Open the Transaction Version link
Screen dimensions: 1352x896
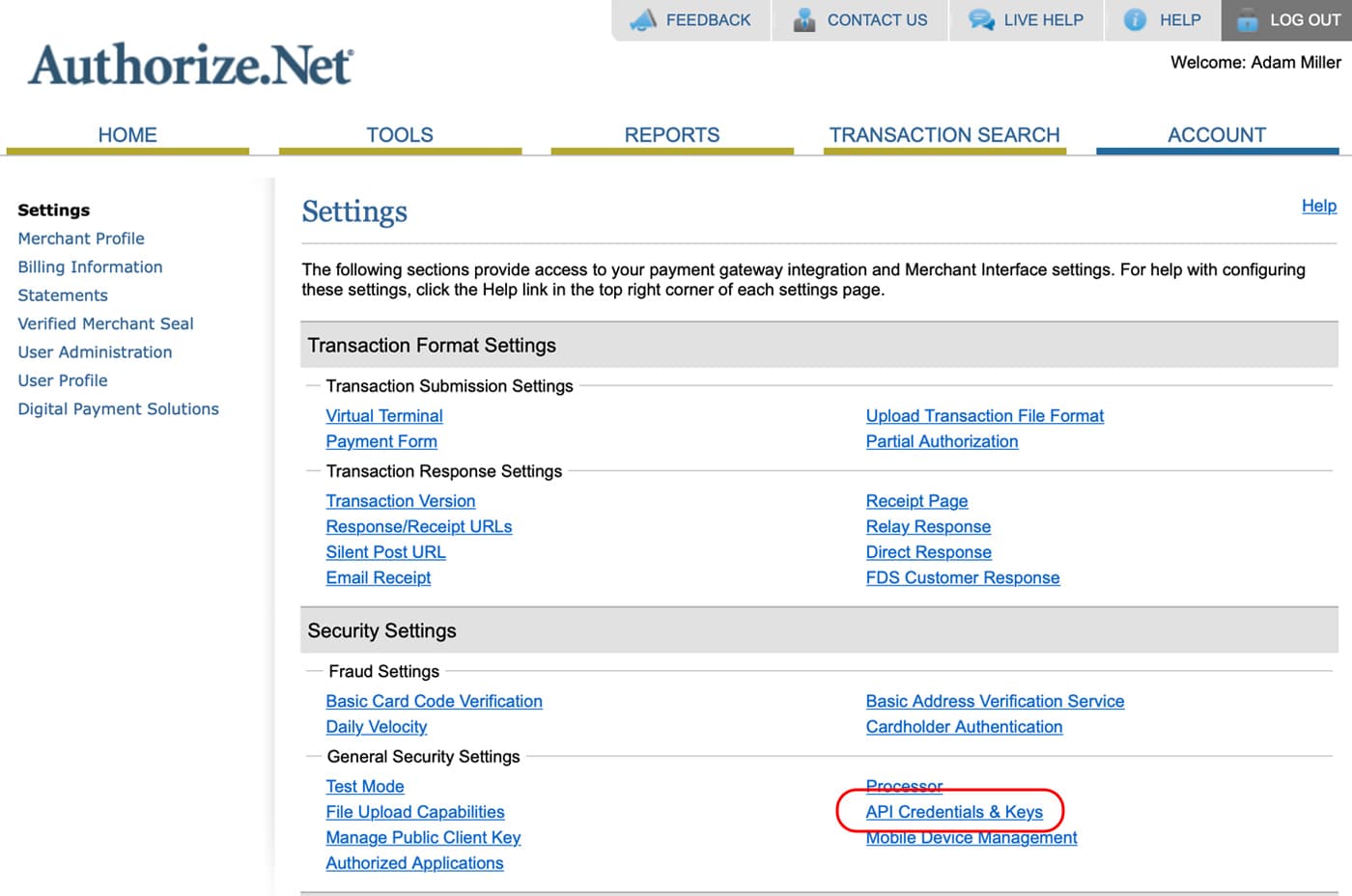401,501
